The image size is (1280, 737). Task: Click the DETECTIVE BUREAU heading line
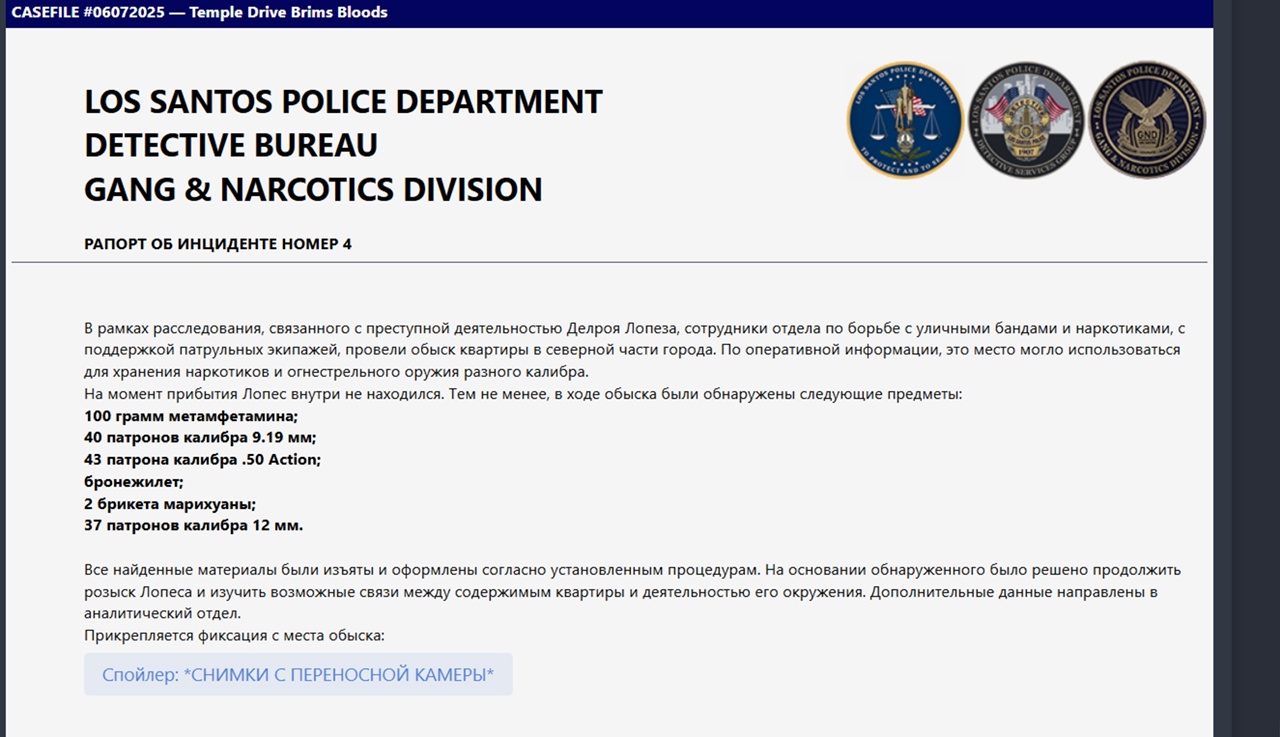pyautogui.click(x=231, y=145)
